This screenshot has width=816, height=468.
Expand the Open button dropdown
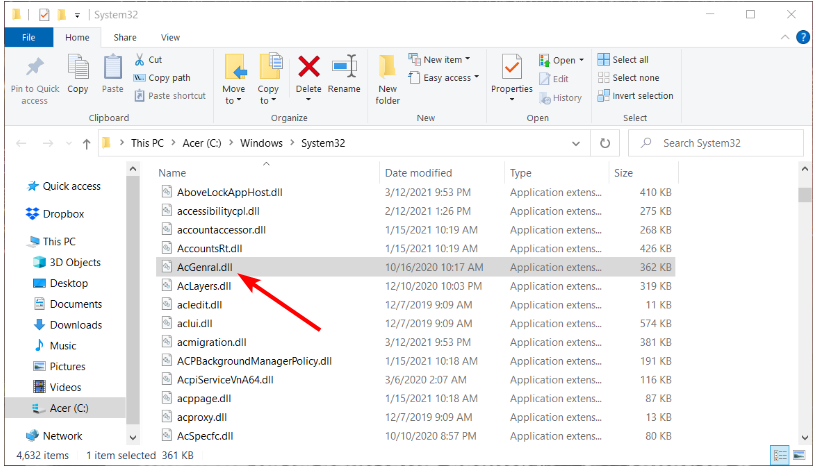[x=581, y=60]
